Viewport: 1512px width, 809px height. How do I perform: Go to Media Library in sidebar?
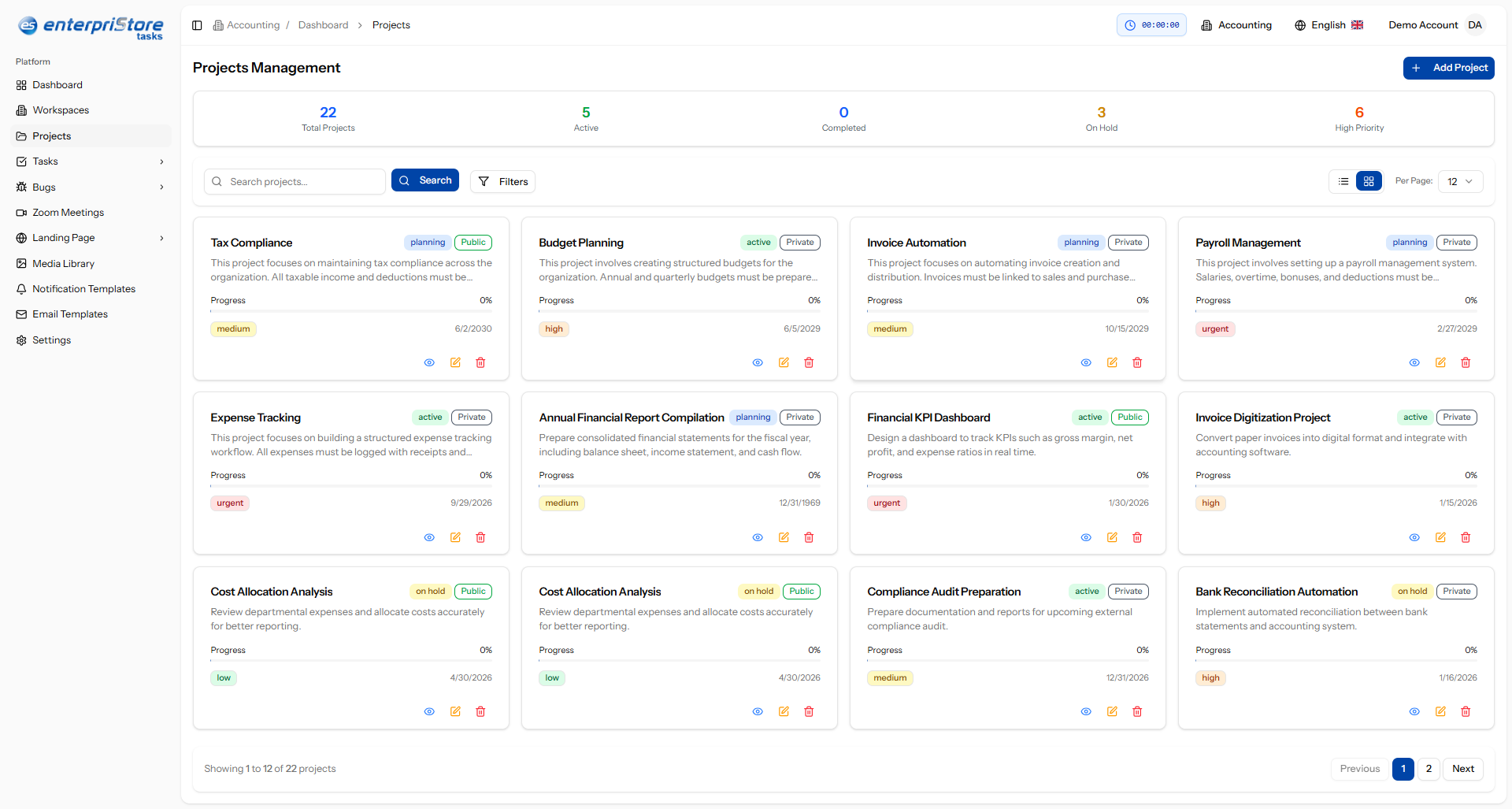coord(63,264)
